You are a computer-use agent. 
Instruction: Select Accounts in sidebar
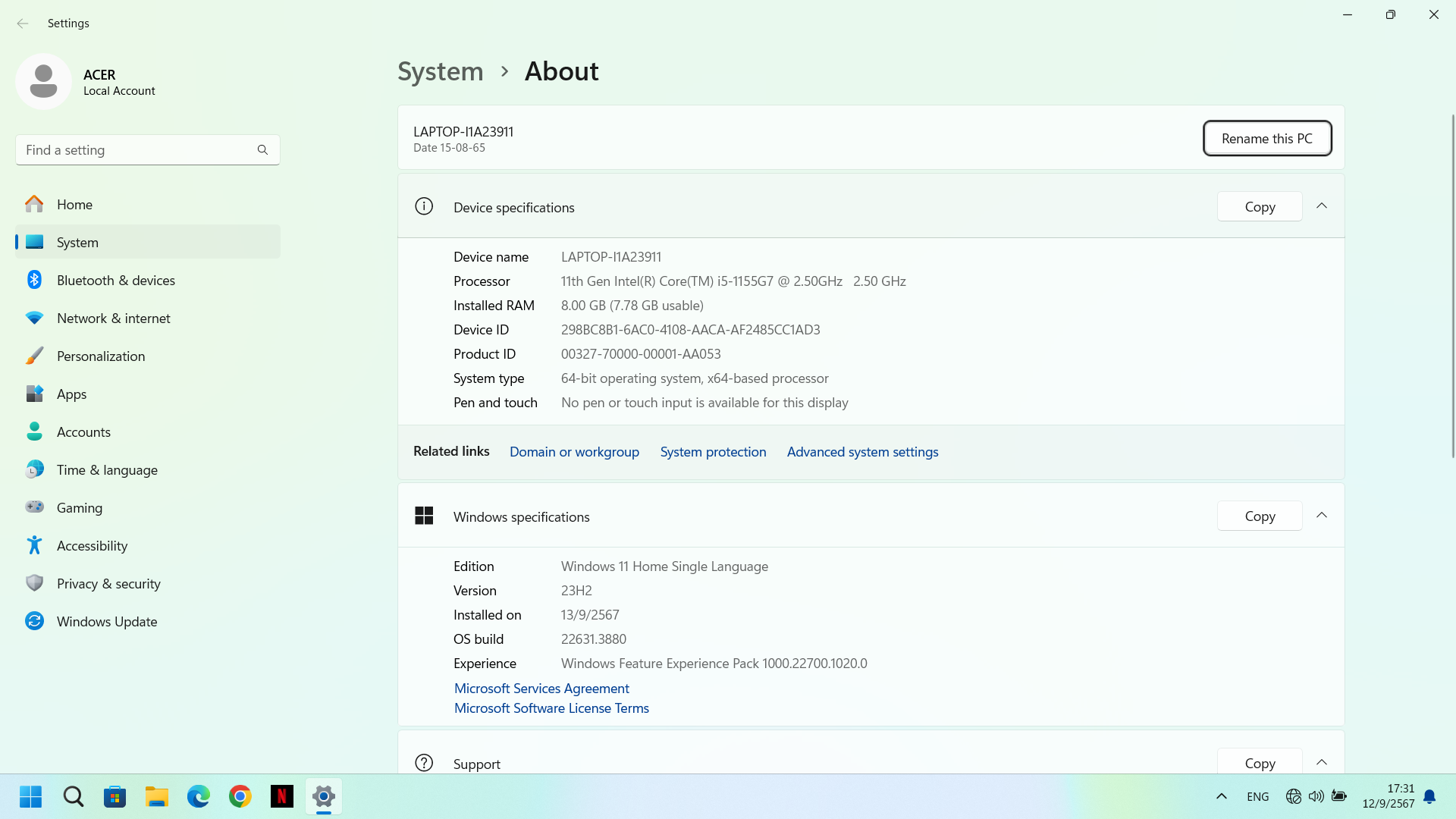[148, 431]
